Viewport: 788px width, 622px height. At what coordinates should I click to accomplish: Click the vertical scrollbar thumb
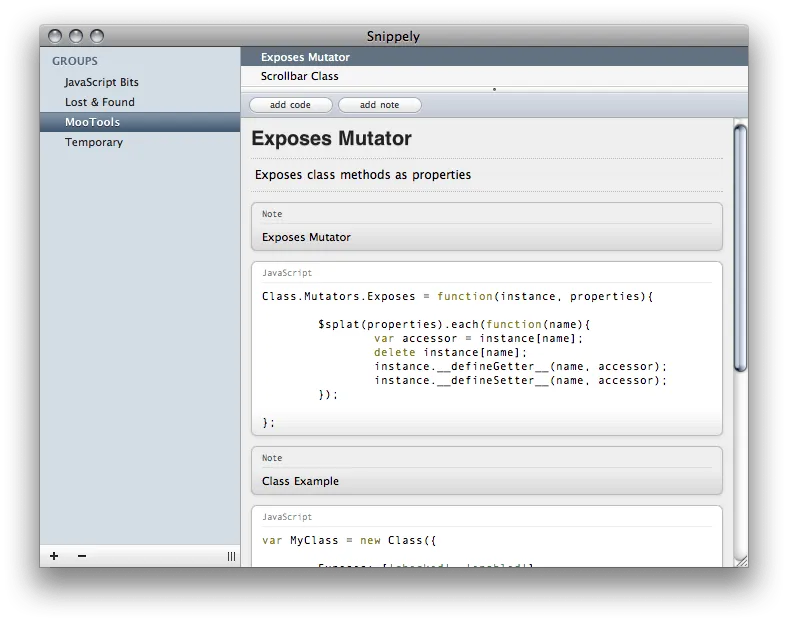(x=740, y=248)
